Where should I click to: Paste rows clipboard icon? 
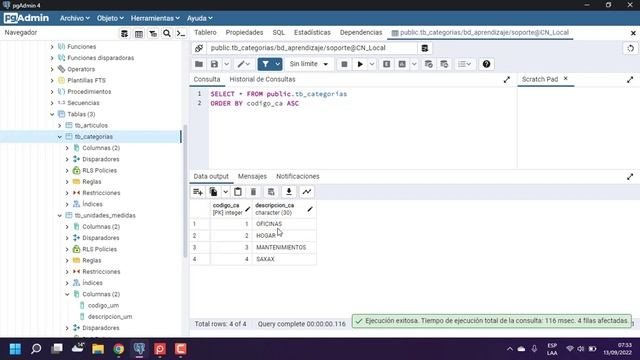tap(238, 192)
